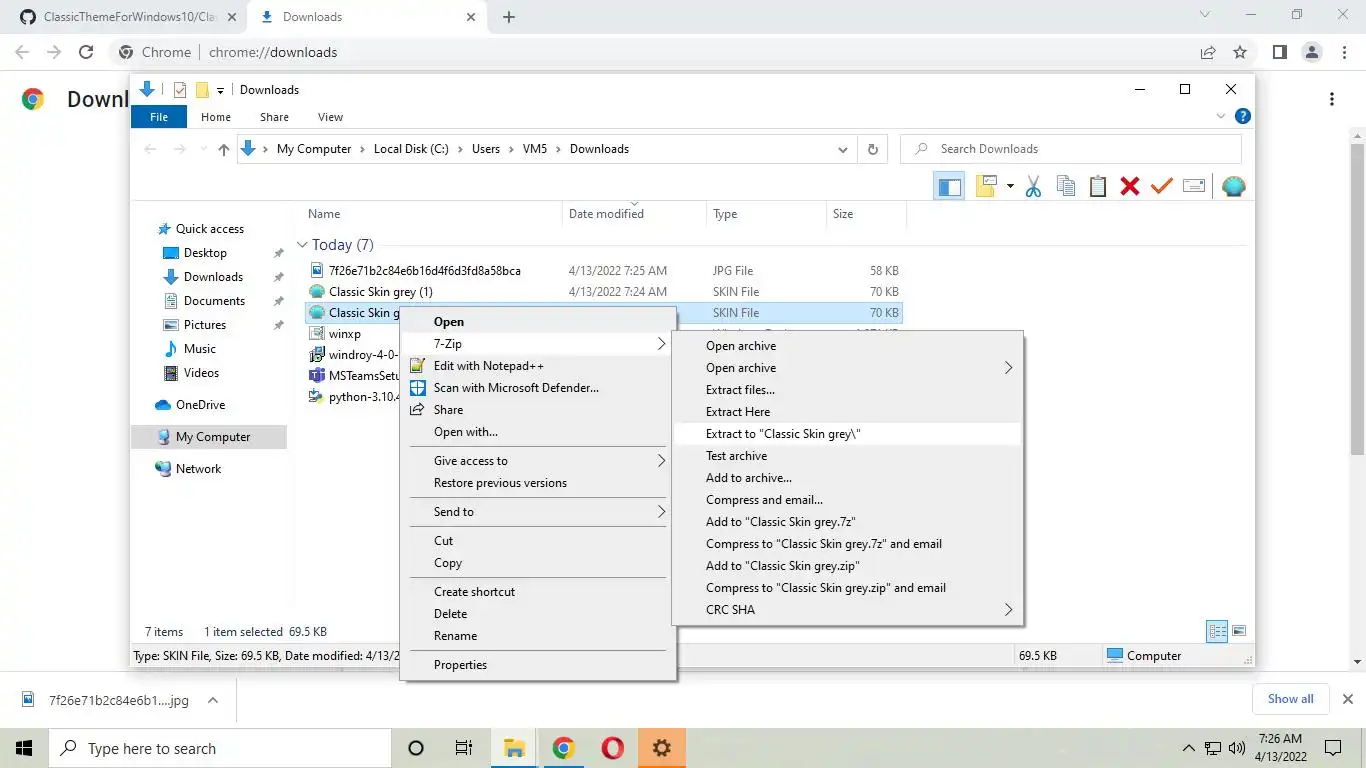Open Opera browser from taskbar

(613, 748)
